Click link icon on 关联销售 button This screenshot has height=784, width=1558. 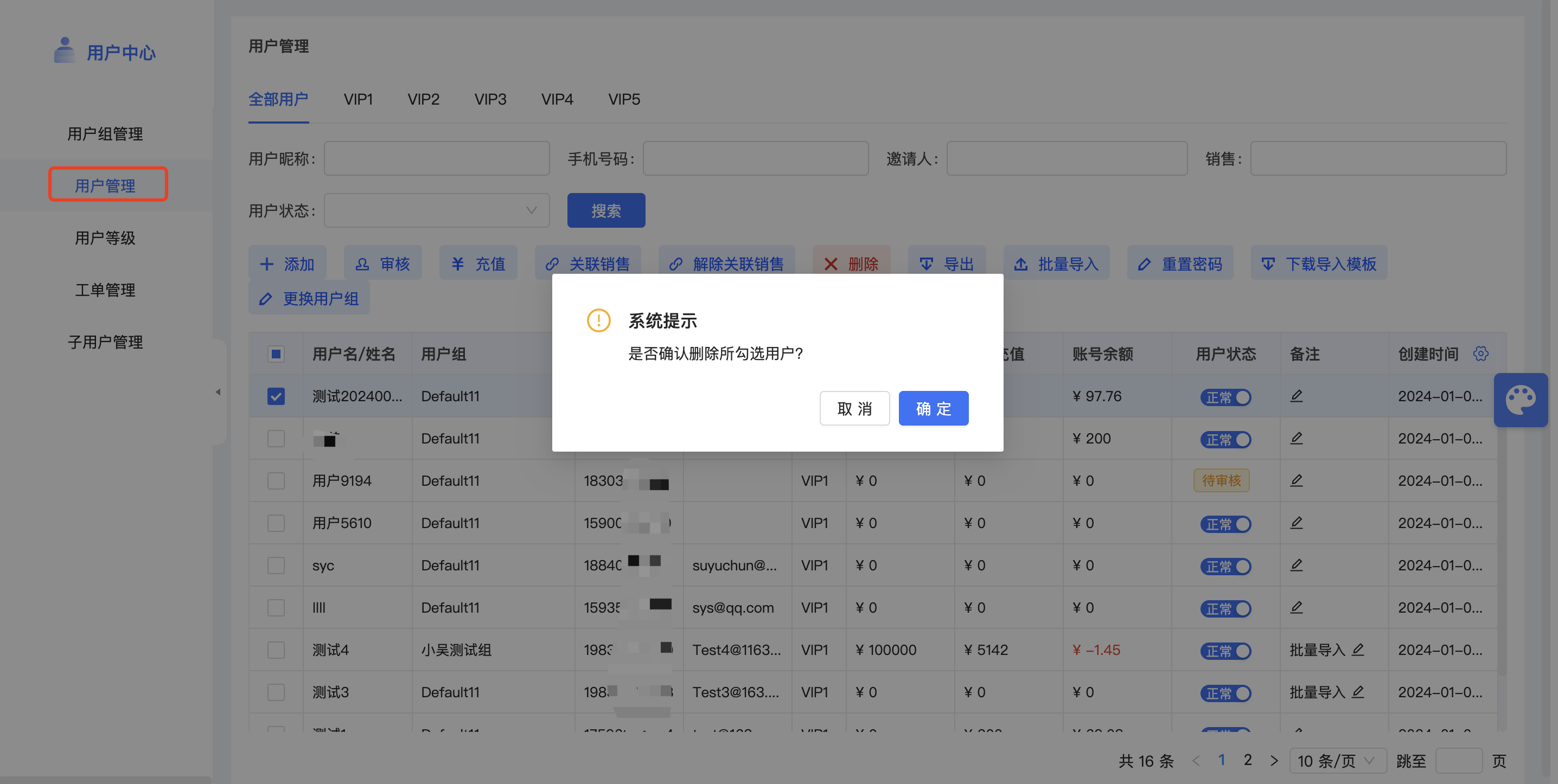tap(552, 264)
